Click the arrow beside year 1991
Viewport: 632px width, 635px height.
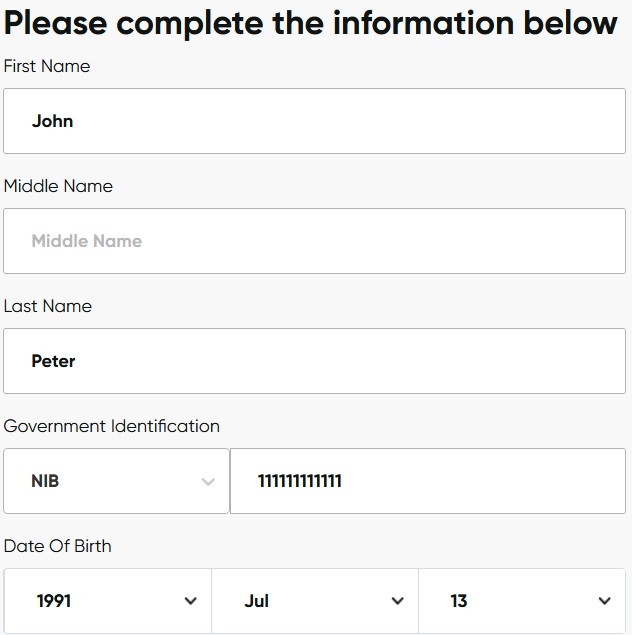click(191, 601)
